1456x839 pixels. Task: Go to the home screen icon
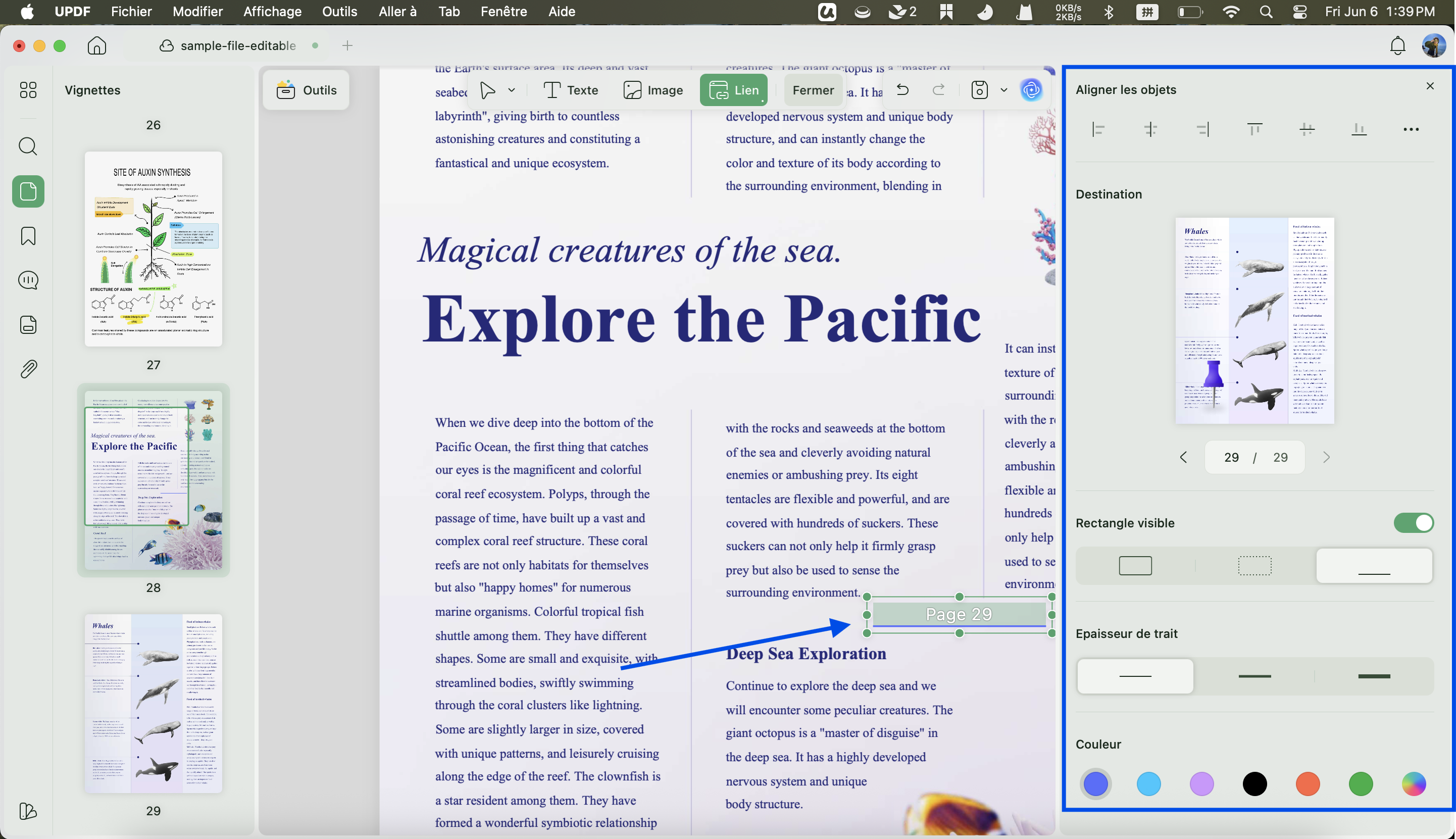pyautogui.click(x=97, y=45)
